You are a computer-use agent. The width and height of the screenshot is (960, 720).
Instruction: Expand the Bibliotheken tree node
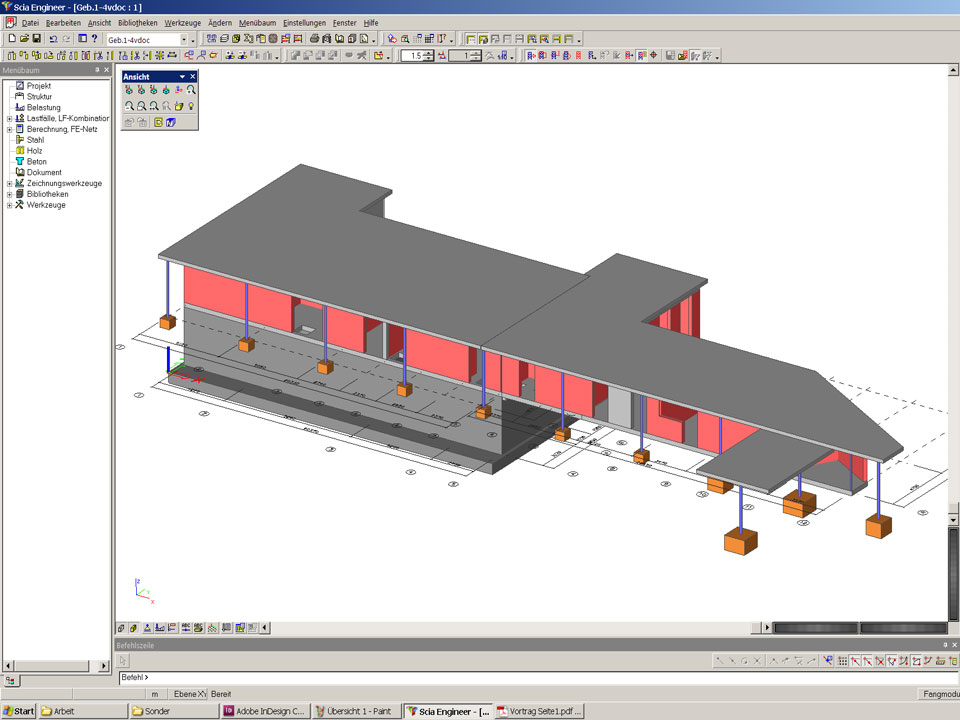(x=9, y=194)
